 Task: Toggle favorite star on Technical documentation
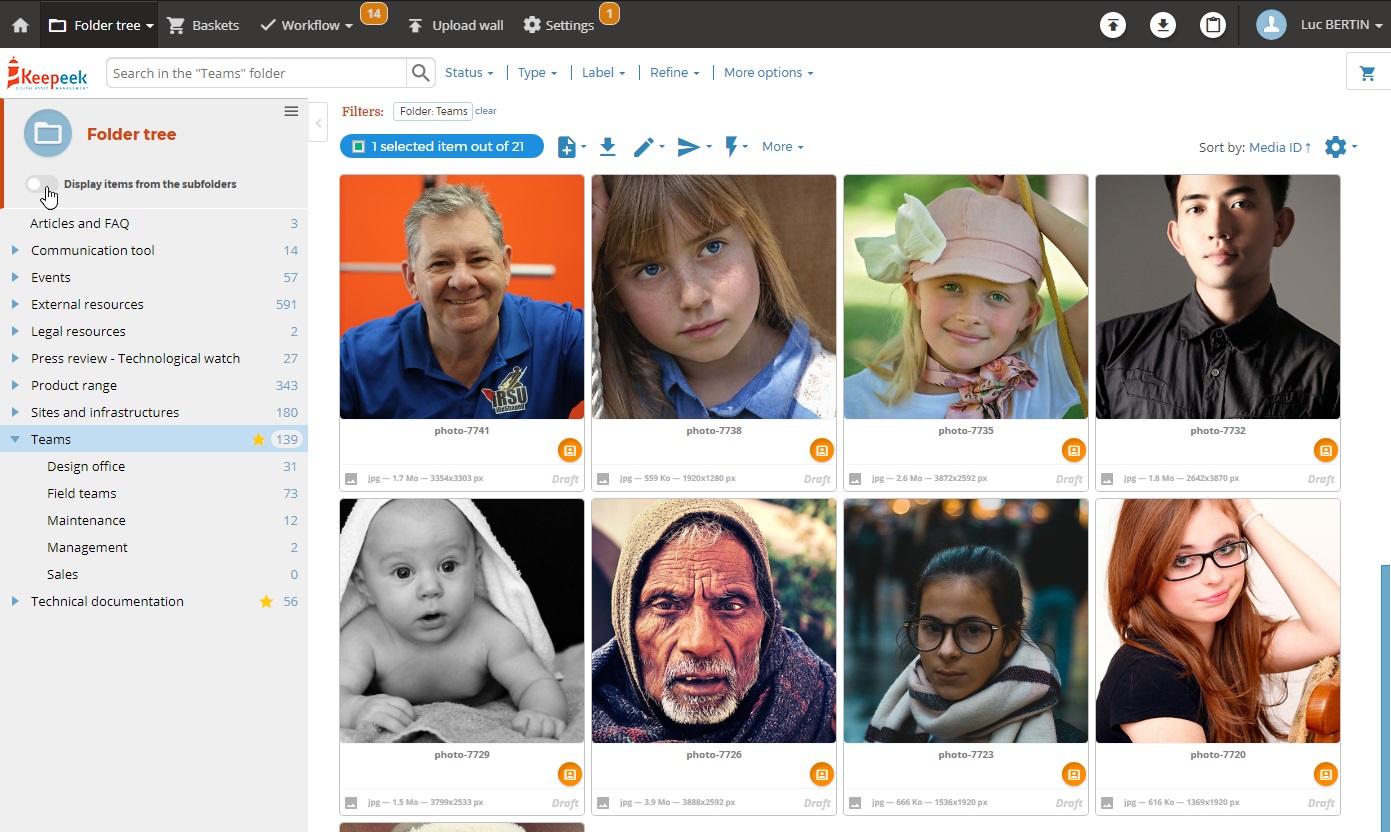point(266,602)
